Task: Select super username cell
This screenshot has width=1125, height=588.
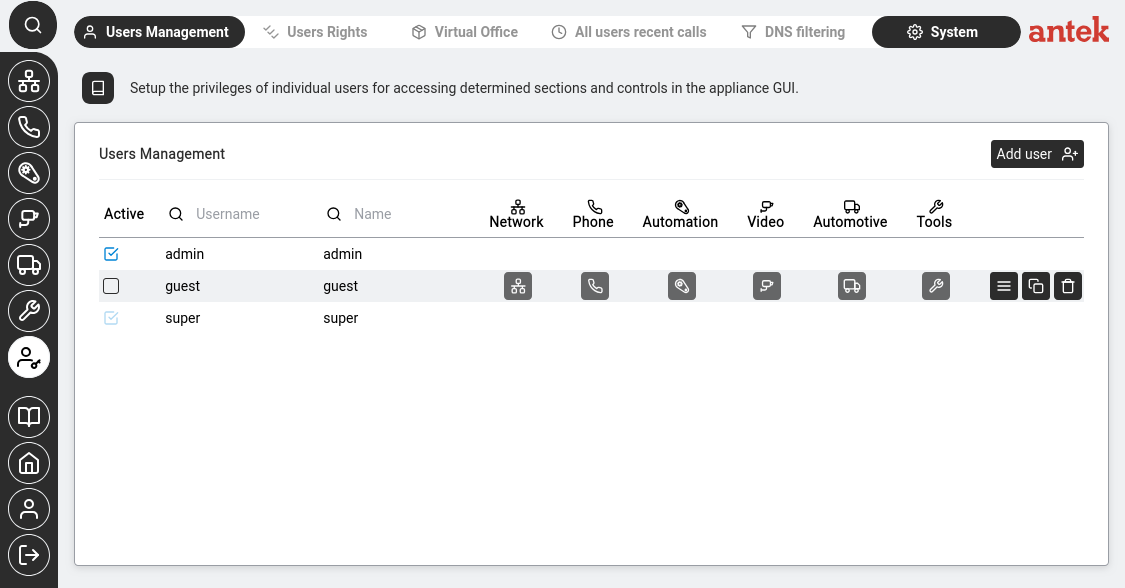Action: click(x=182, y=318)
